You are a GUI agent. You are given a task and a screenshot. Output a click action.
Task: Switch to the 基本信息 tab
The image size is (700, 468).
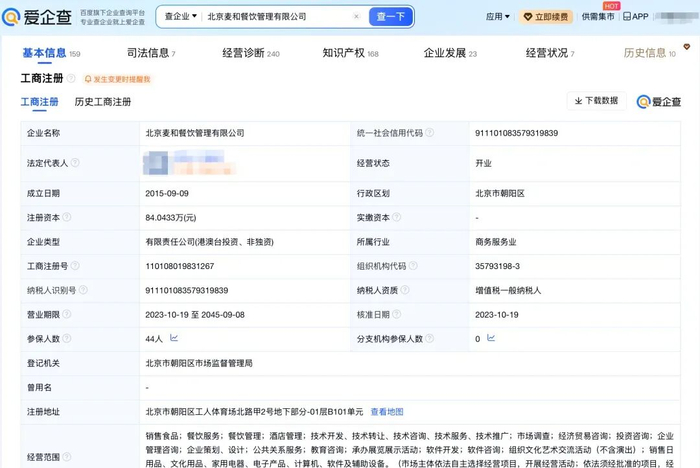pyautogui.click(x=51, y=53)
